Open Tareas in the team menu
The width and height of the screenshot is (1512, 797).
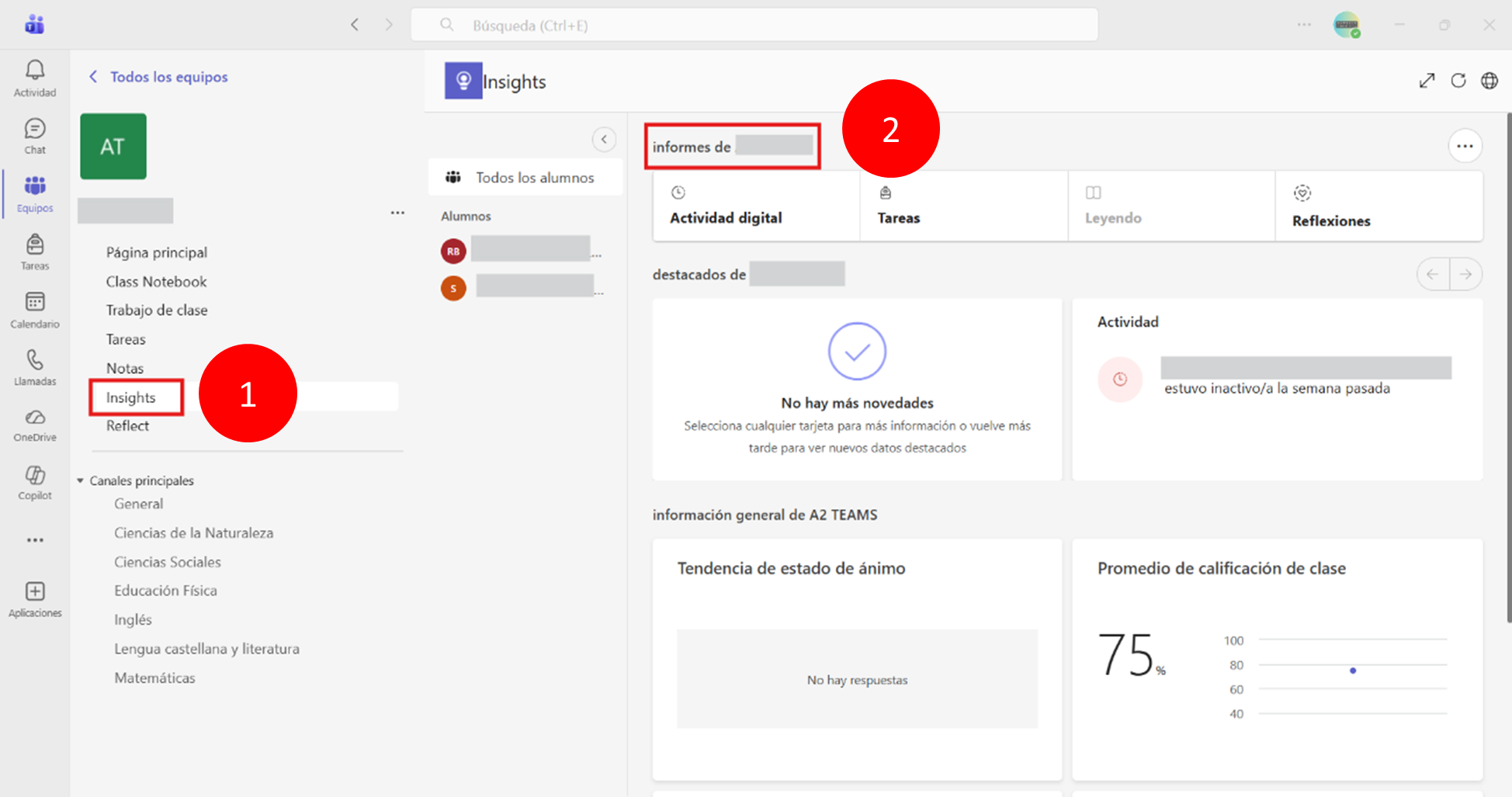(126, 339)
